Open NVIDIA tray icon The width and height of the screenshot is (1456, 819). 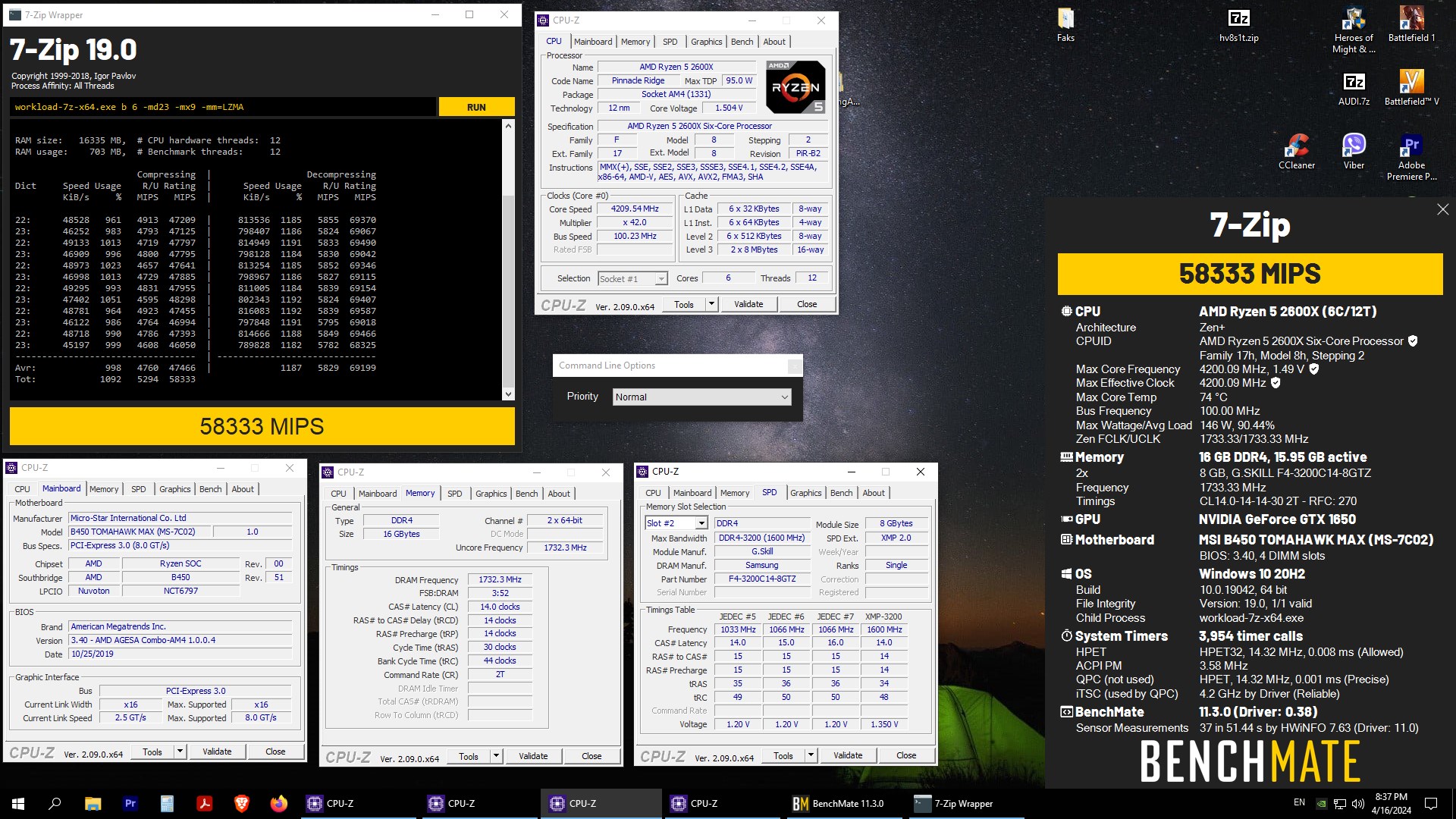[x=1321, y=803]
